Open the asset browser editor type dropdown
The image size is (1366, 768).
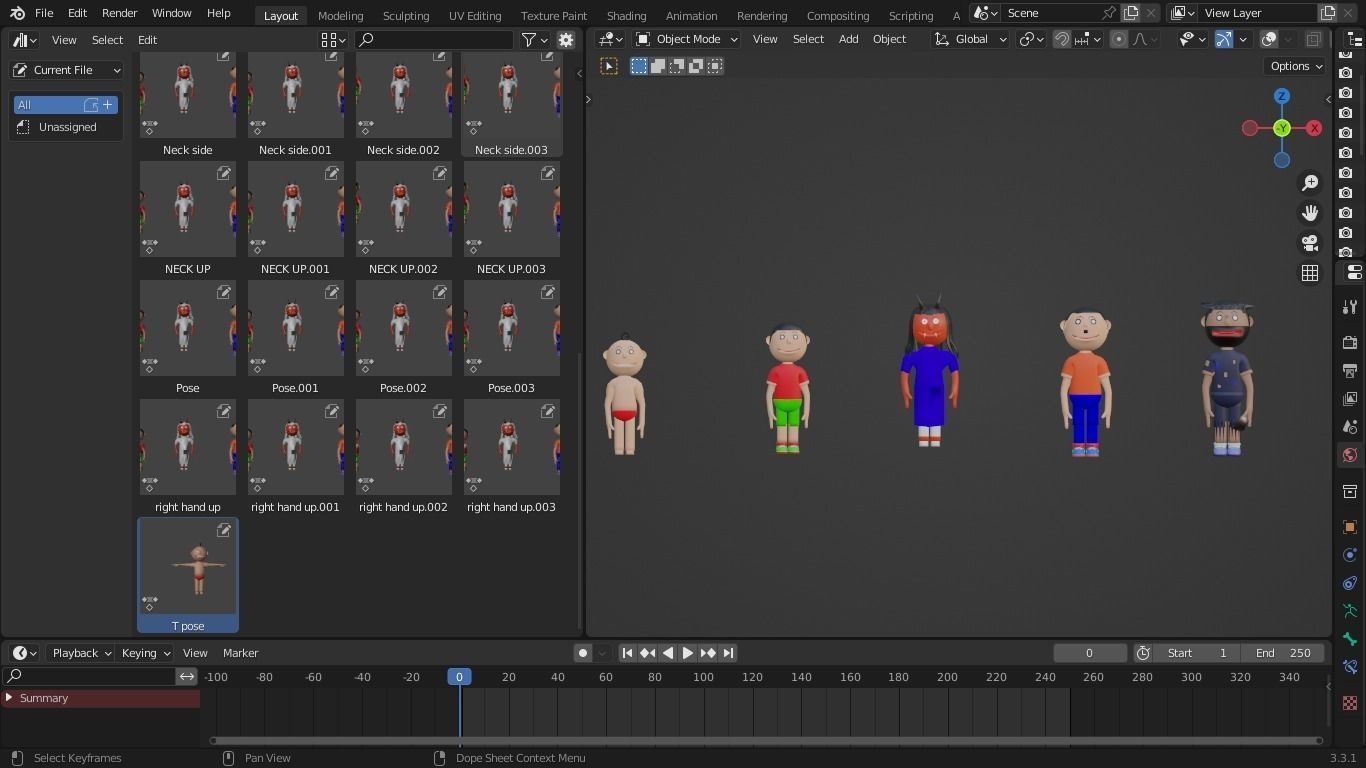[24, 40]
